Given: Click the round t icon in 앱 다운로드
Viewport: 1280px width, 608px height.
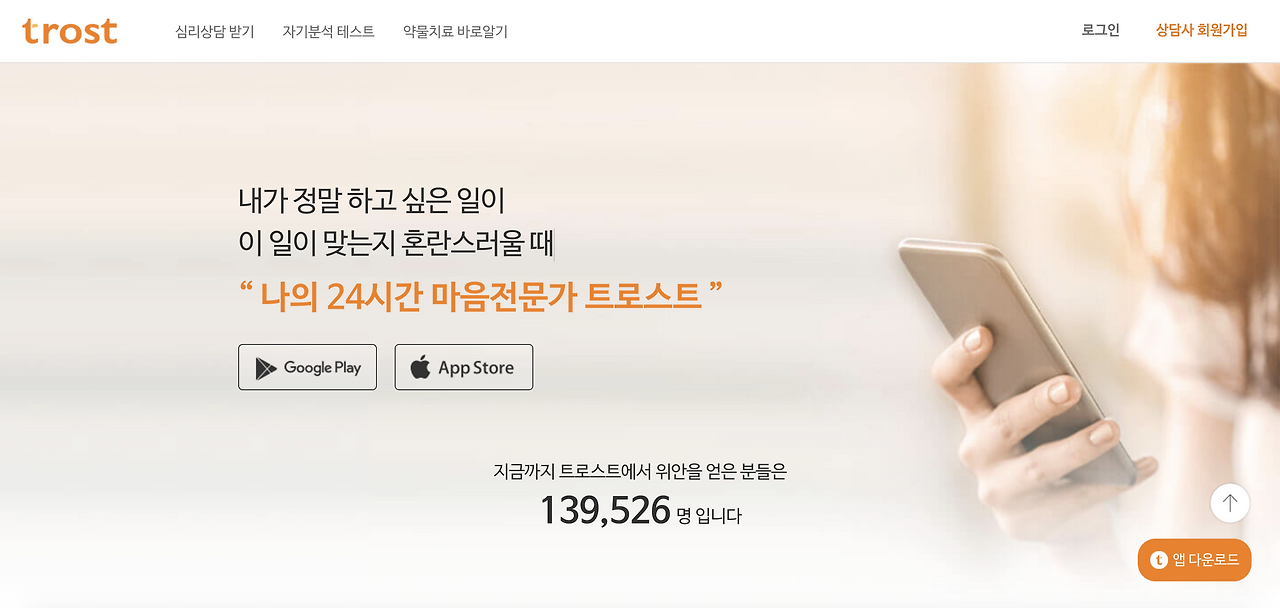Looking at the screenshot, I should (1159, 560).
